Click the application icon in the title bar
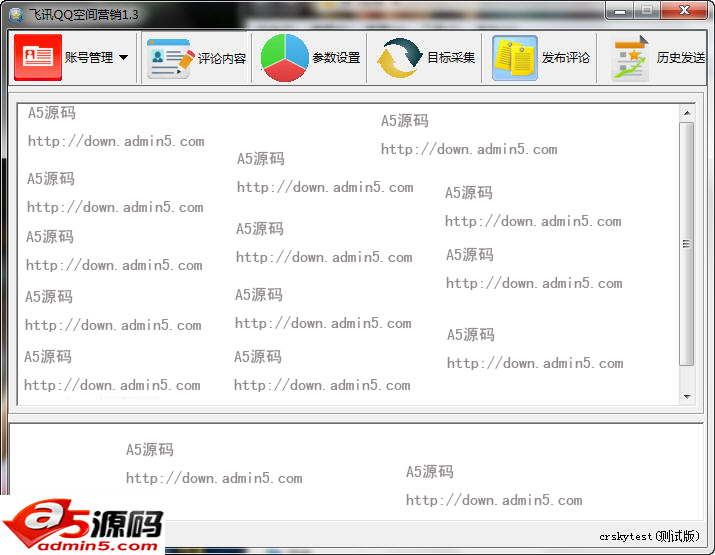Screen dimensions: 715x555 pos(16,15)
